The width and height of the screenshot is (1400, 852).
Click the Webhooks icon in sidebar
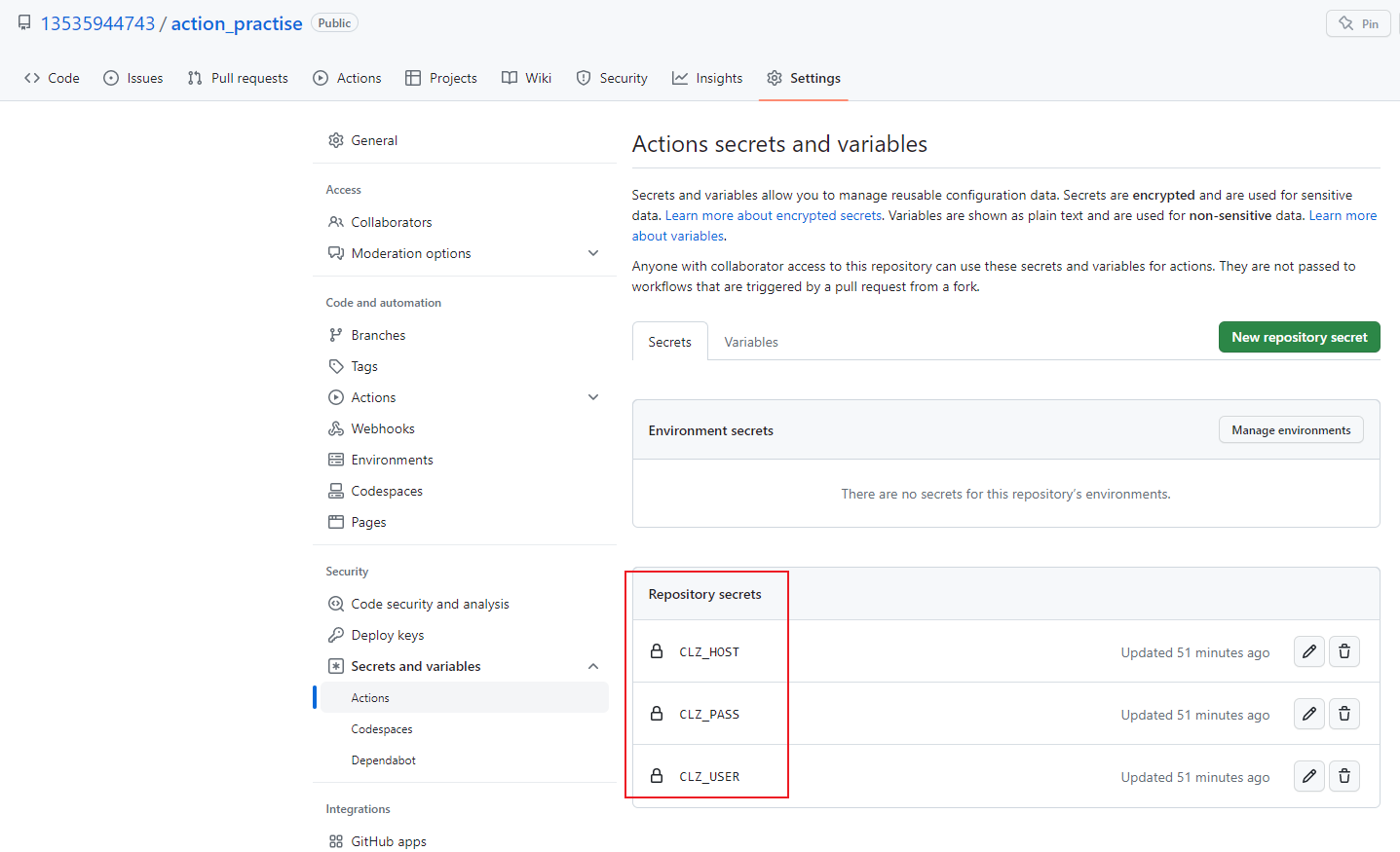(x=336, y=428)
